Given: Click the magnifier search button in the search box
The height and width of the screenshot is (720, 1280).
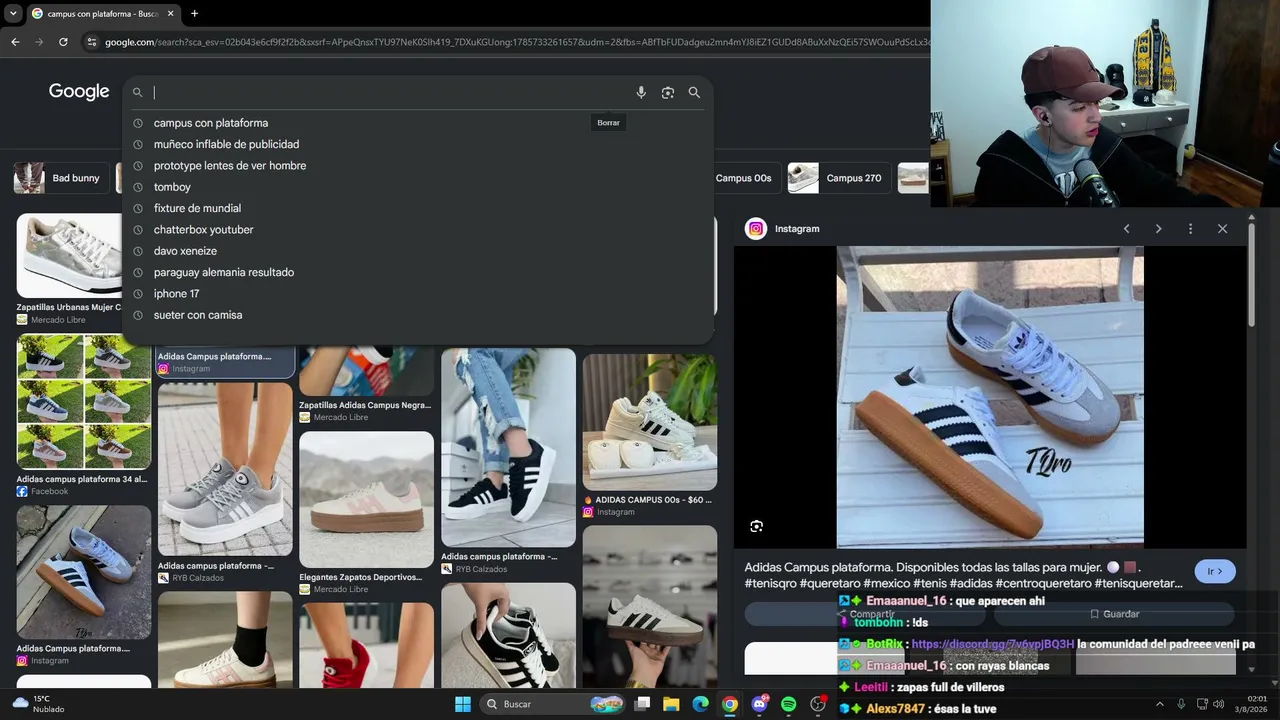Looking at the screenshot, I should [x=694, y=92].
